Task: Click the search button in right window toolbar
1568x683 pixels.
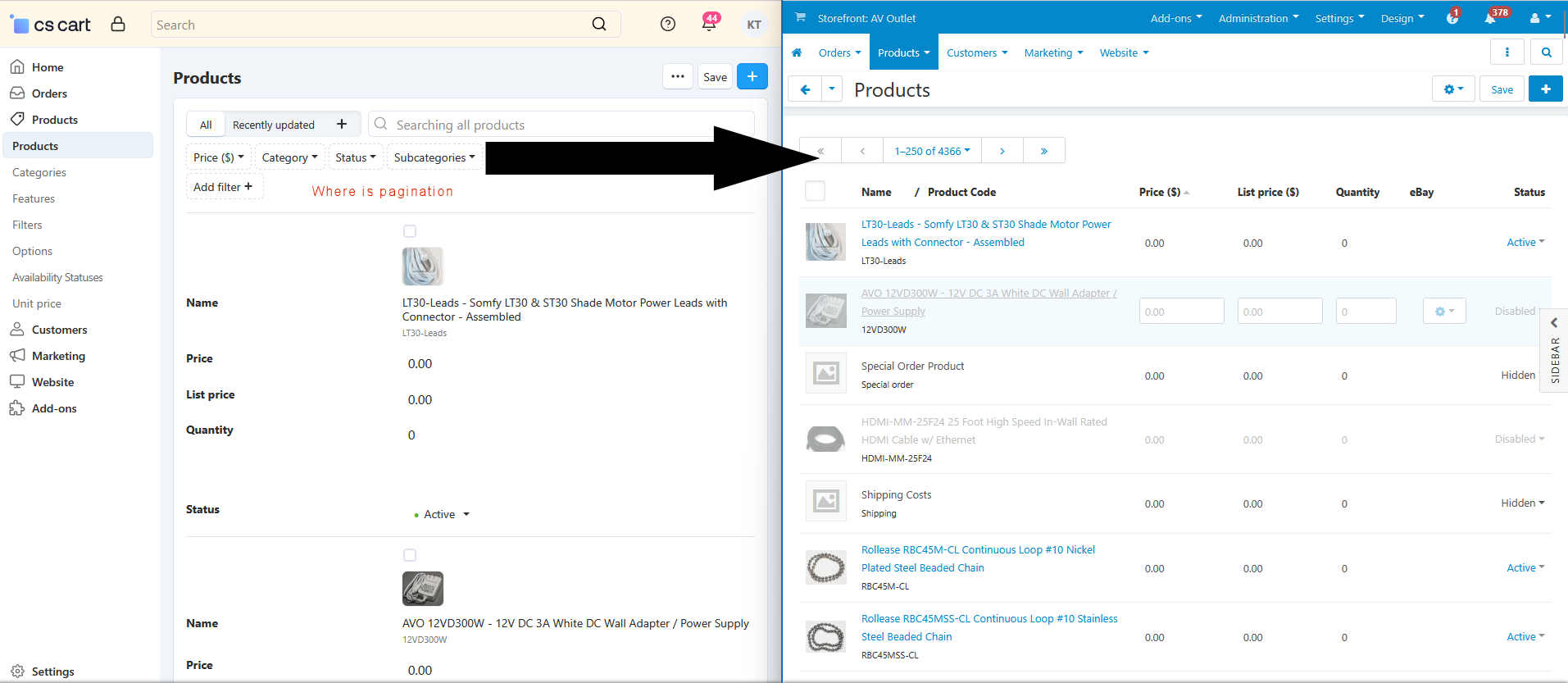Action: (1546, 52)
